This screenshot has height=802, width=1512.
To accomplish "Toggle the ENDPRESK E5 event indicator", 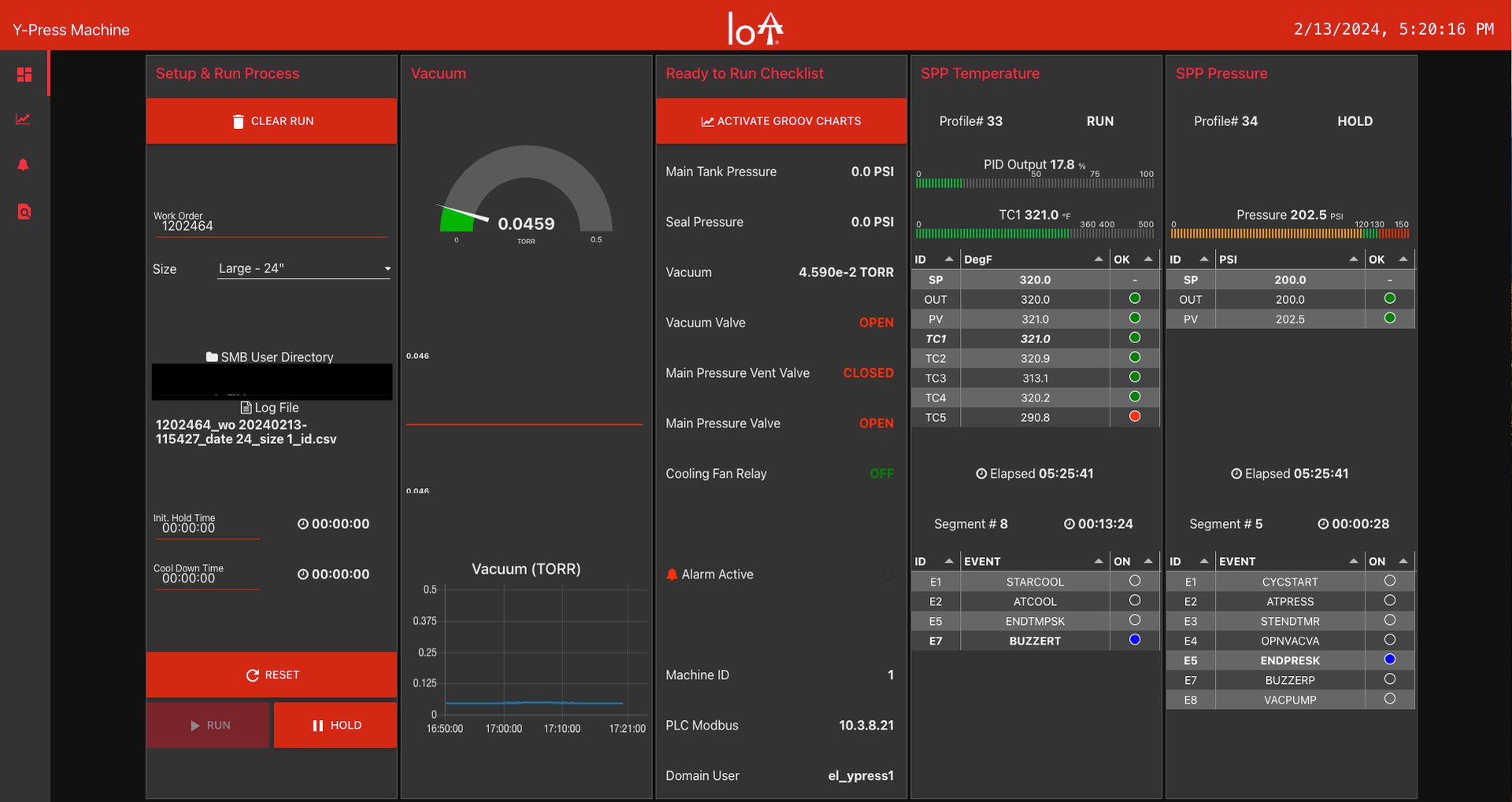I will (1390, 660).
